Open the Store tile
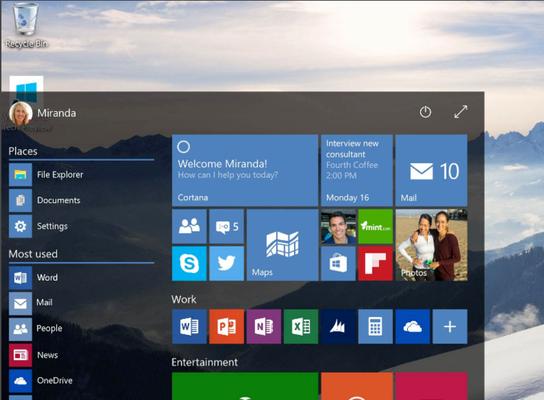Screen dimensions: 544x400 (338, 263)
